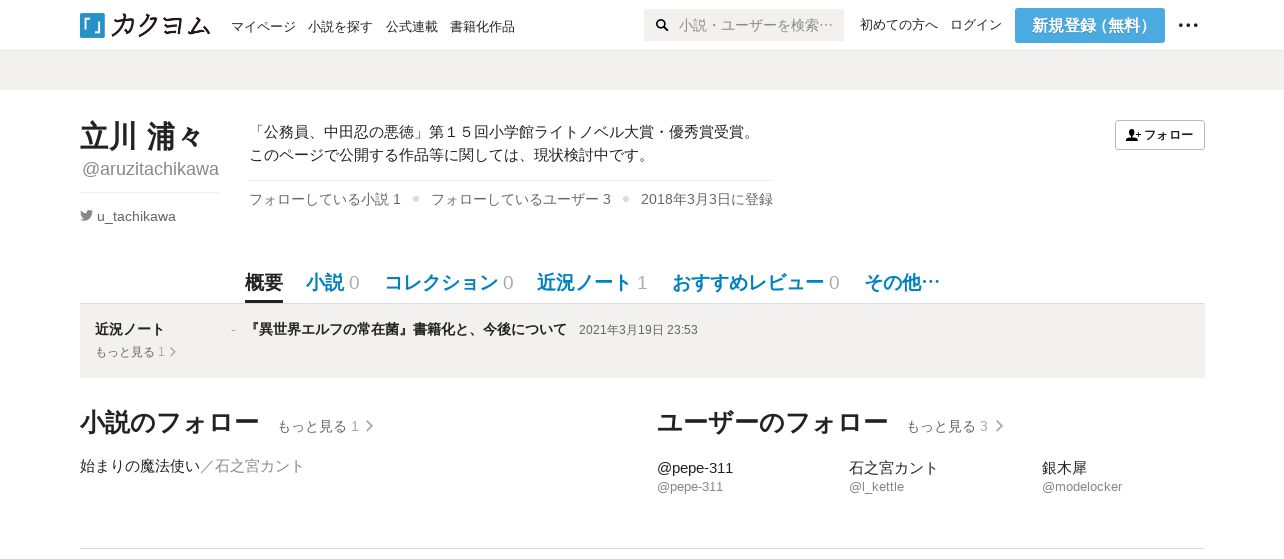1284x559 pixels.
Task: Open the その他 tab dropdown
Action: coord(902,283)
